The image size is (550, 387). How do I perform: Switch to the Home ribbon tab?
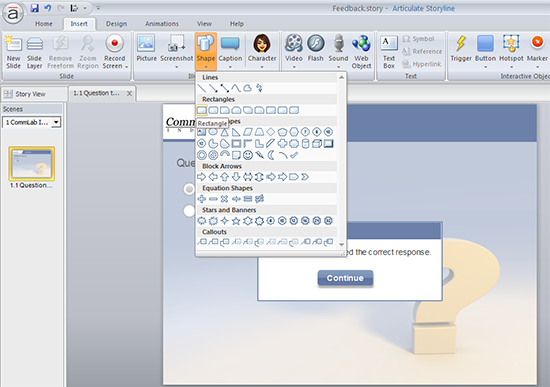point(43,24)
